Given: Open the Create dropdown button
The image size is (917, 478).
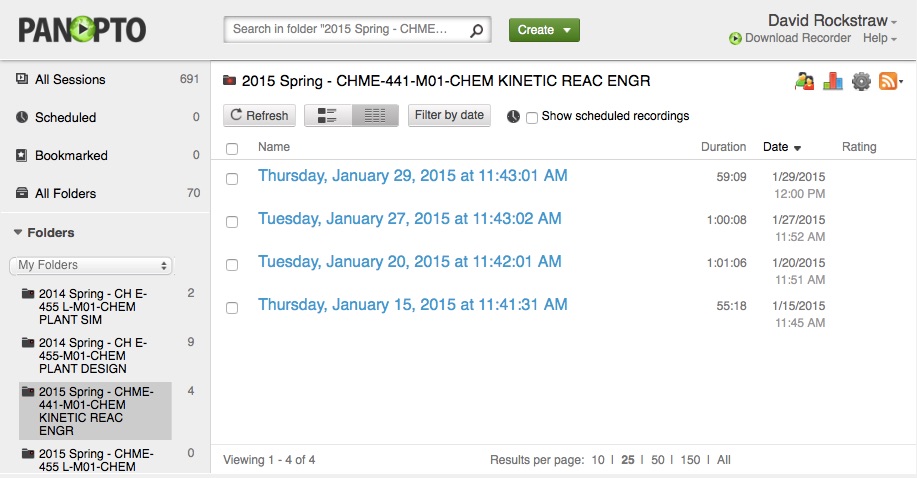Looking at the screenshot, I should pos(544,30).
